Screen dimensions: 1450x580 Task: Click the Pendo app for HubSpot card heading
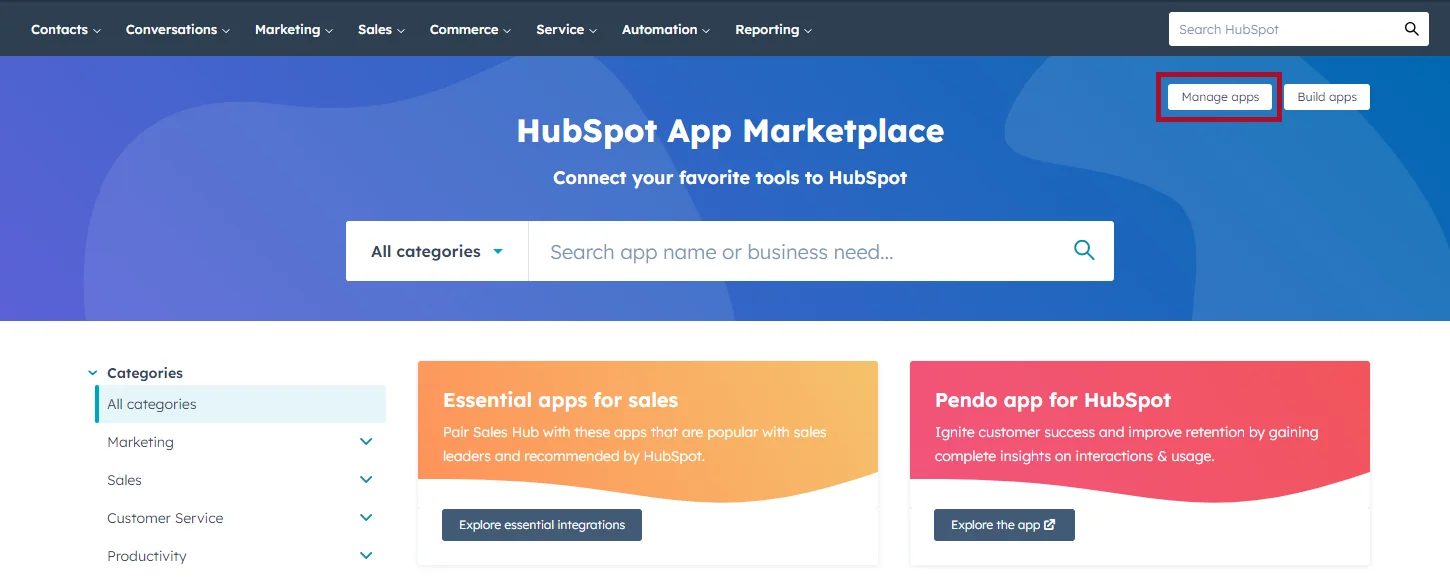point(1053,400)
